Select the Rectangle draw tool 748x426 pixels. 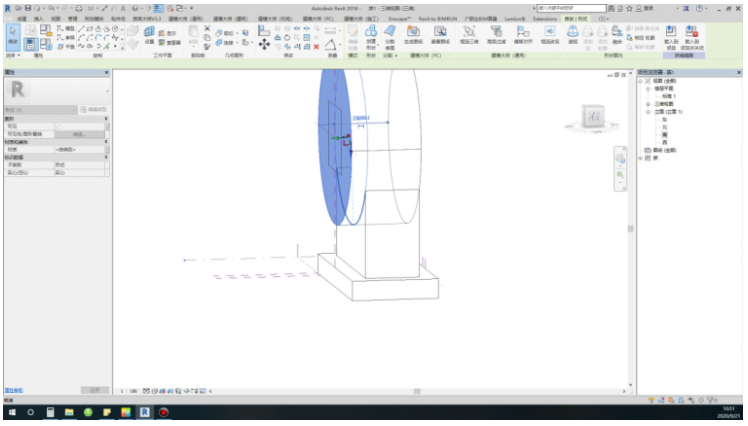point(90,29)
